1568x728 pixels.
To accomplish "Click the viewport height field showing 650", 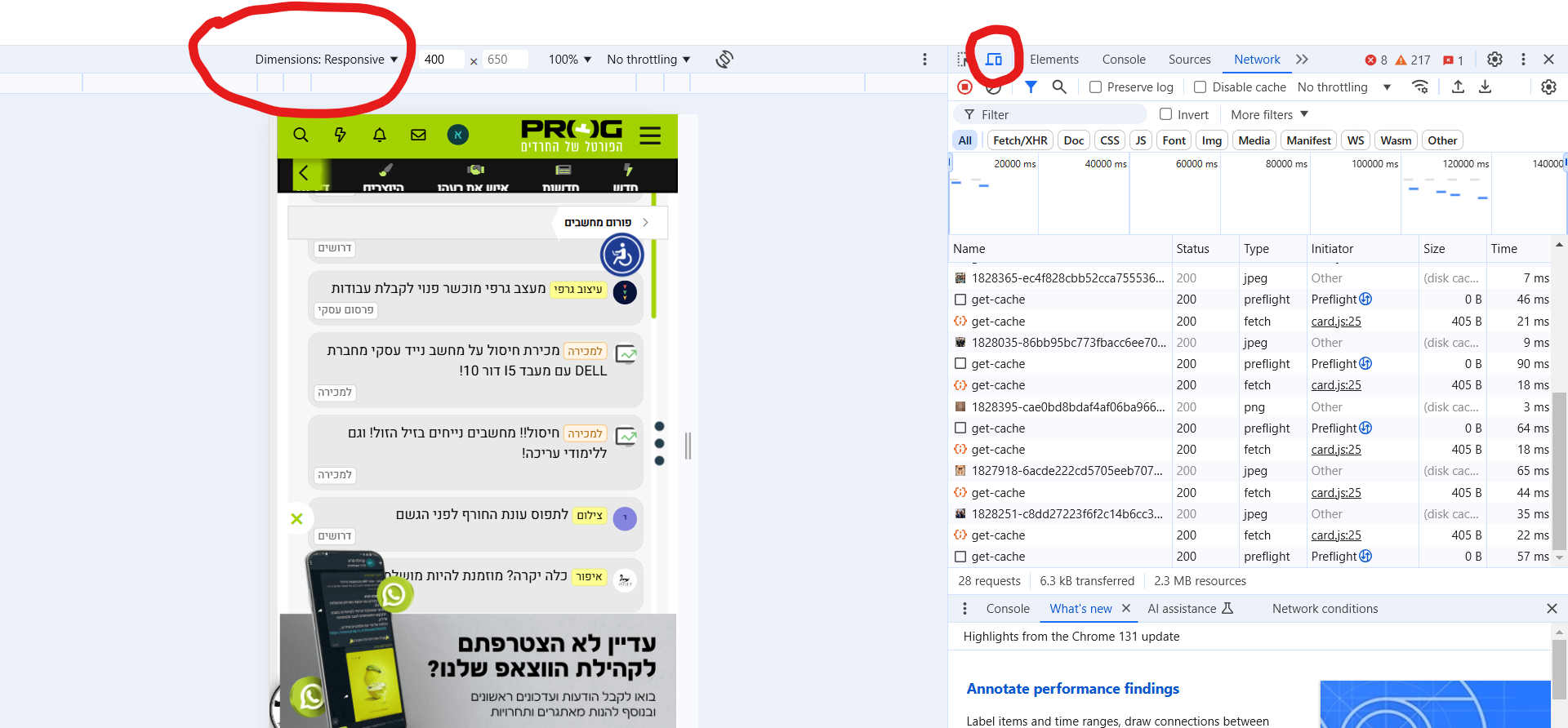I will [x=506, y=60].
